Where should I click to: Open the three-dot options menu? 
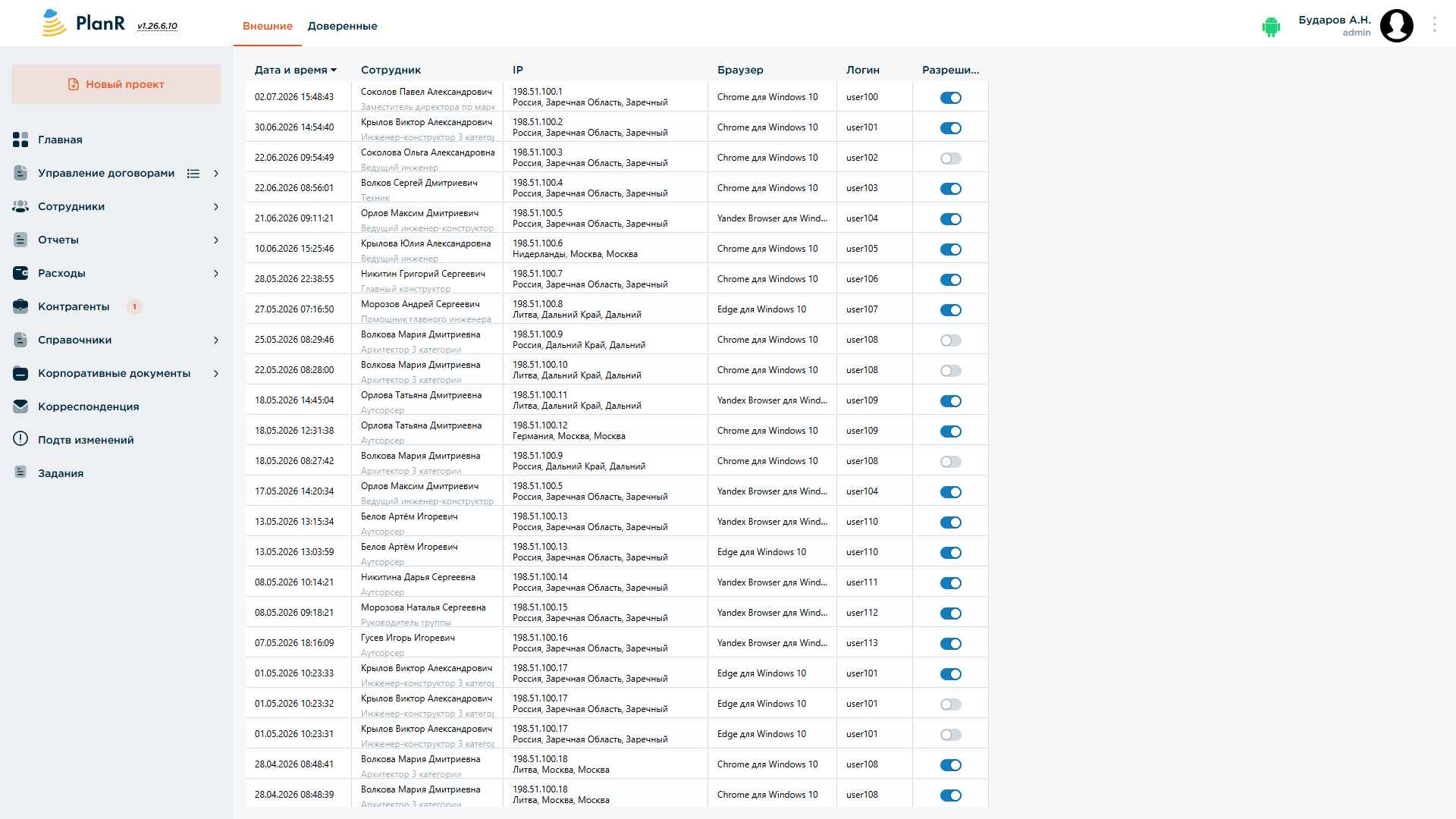pyautogui.click(x=1434, y=25)
